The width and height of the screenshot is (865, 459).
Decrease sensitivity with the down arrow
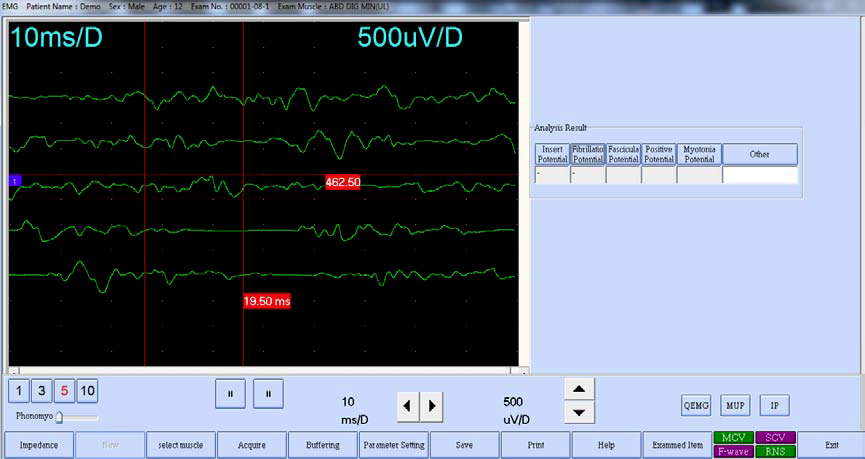(x=579, y=412)
